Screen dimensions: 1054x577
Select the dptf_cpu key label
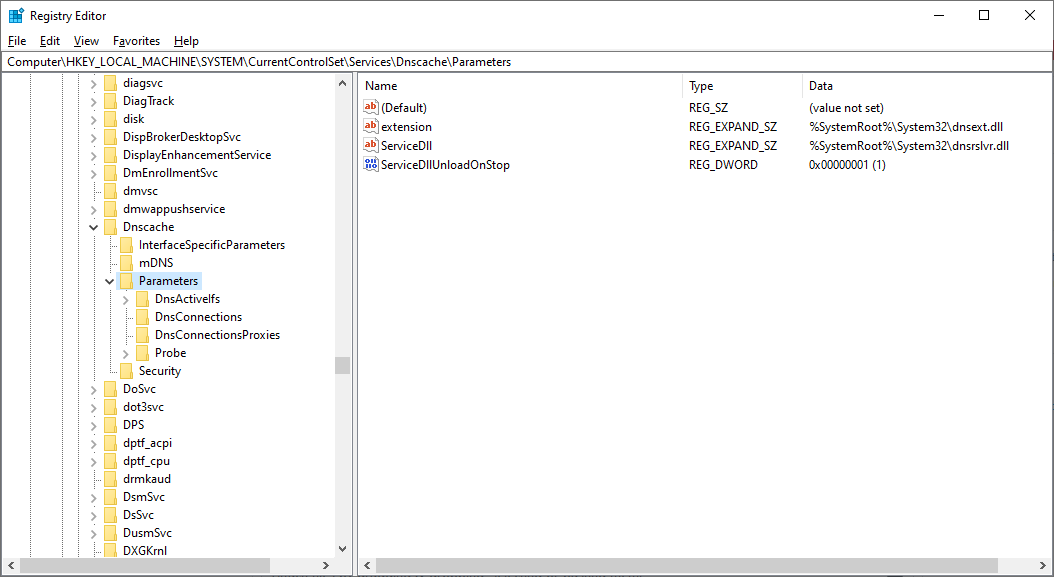tap(147, 461)
